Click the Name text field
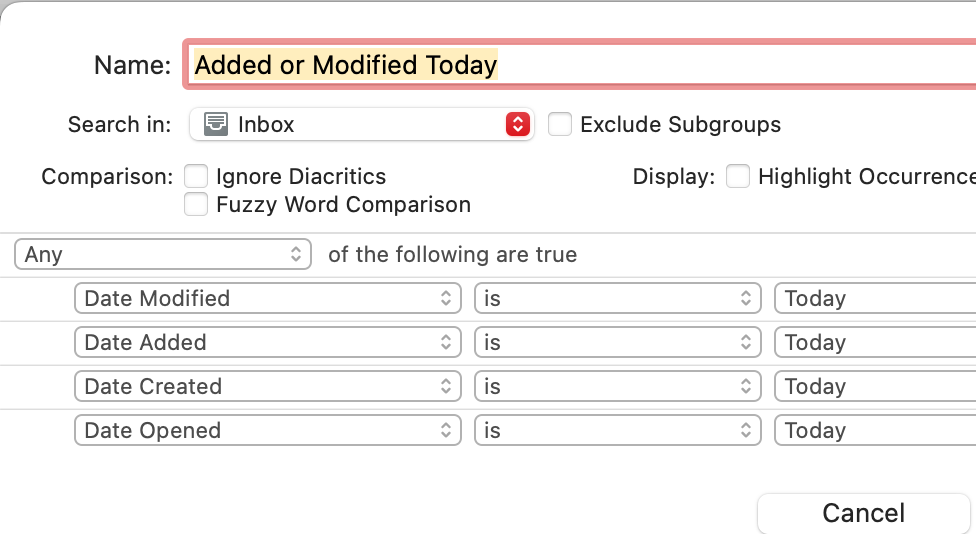 pos(700,65)
